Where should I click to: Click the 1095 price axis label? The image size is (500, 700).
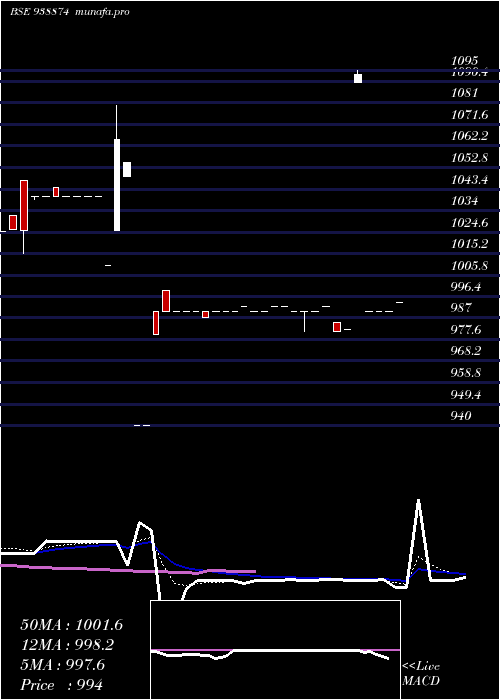pyautogui.click(x=465, y=60)
